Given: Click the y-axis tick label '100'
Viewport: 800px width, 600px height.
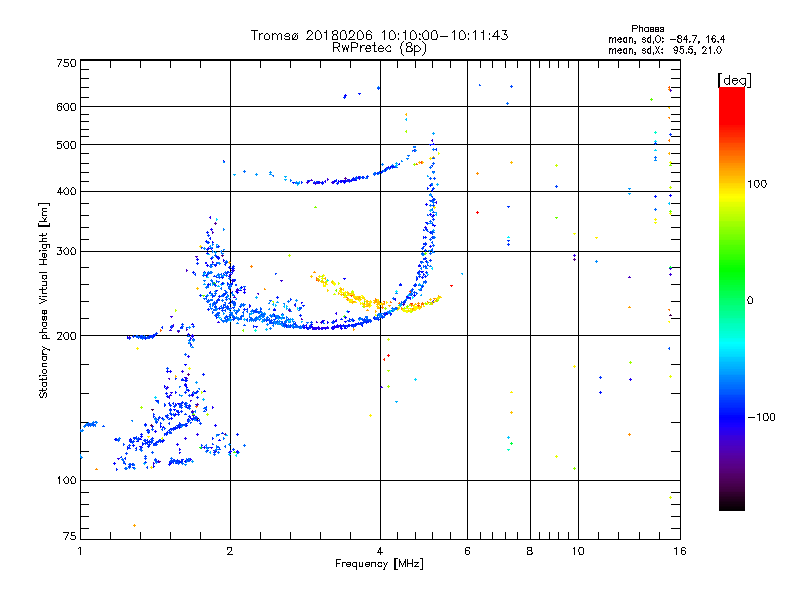Looking at the screenshot, I should [66, 480].
